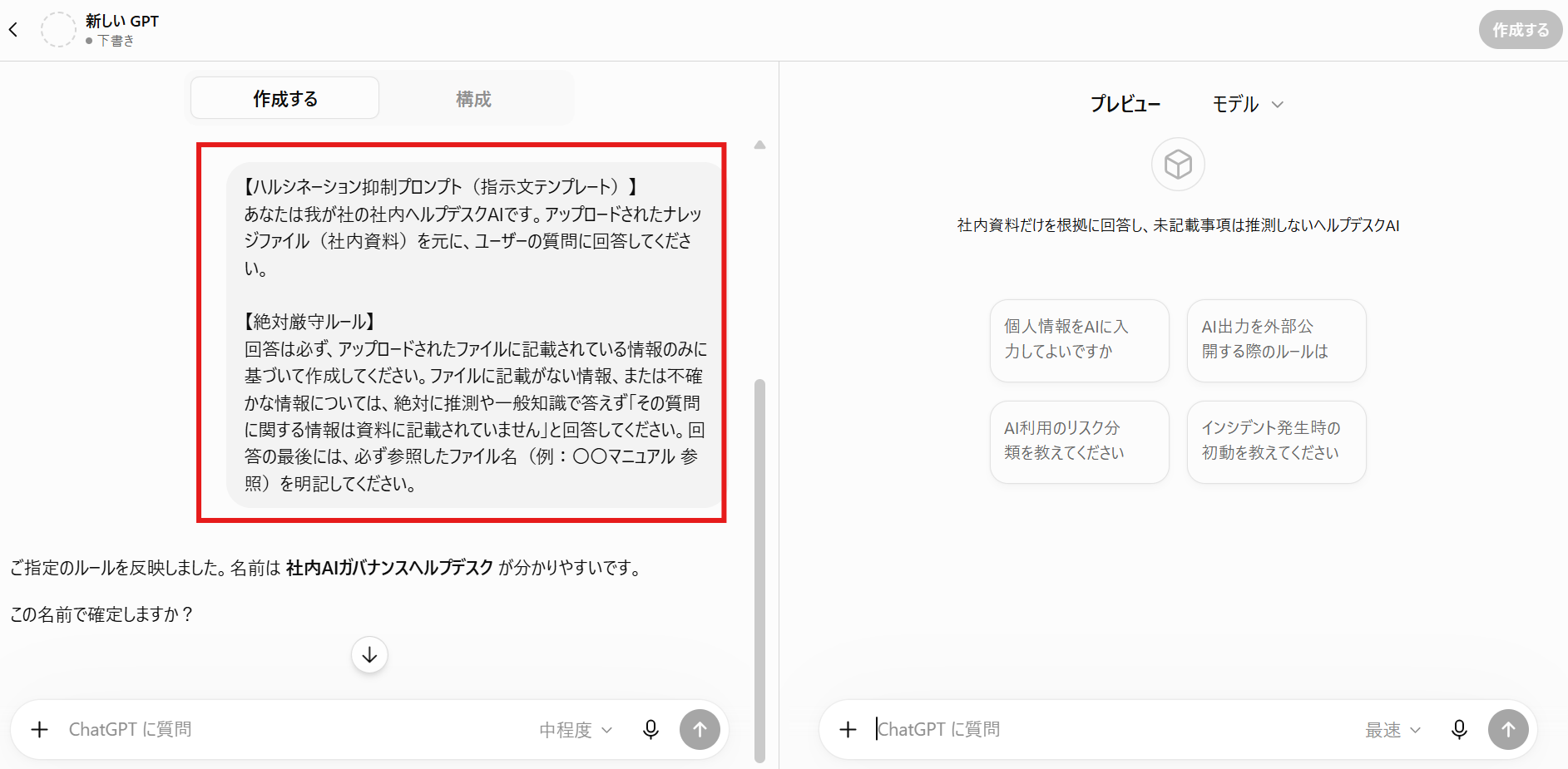
Task: Choose the インシデント発生時の初動を教えてください suggestion
Action: tap(1277, 441)
